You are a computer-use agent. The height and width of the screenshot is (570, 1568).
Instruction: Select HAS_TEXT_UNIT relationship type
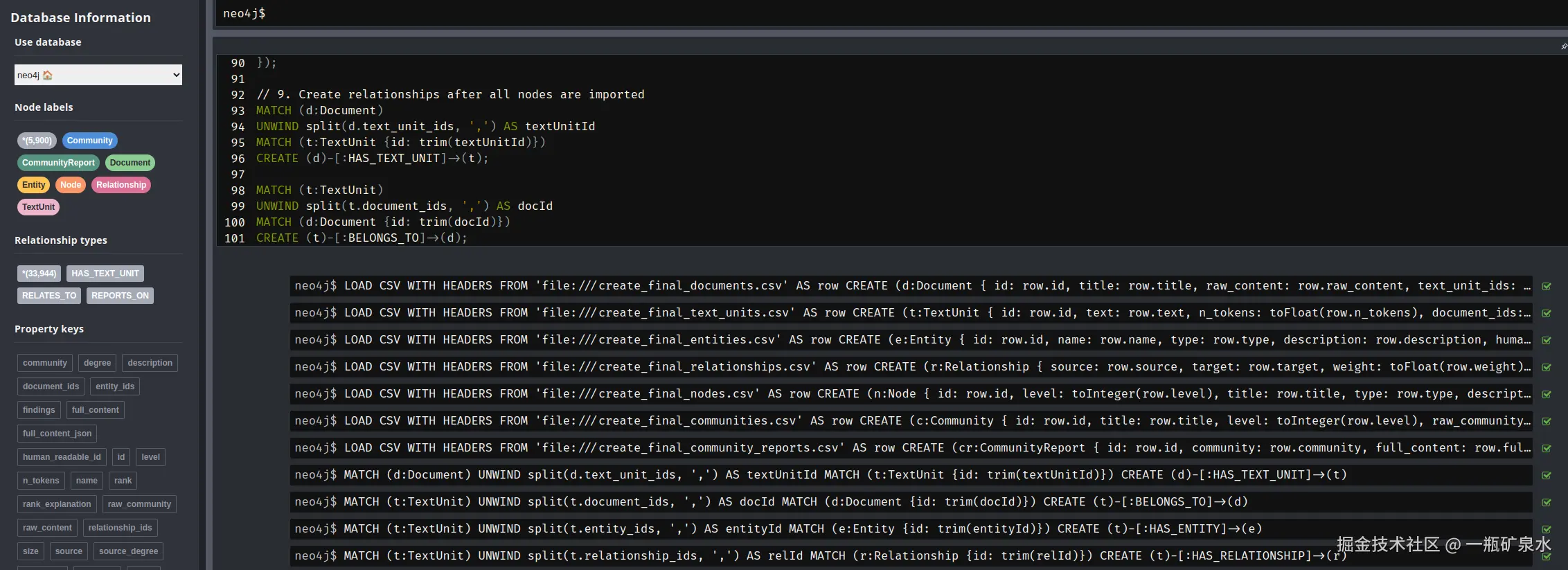105,274
